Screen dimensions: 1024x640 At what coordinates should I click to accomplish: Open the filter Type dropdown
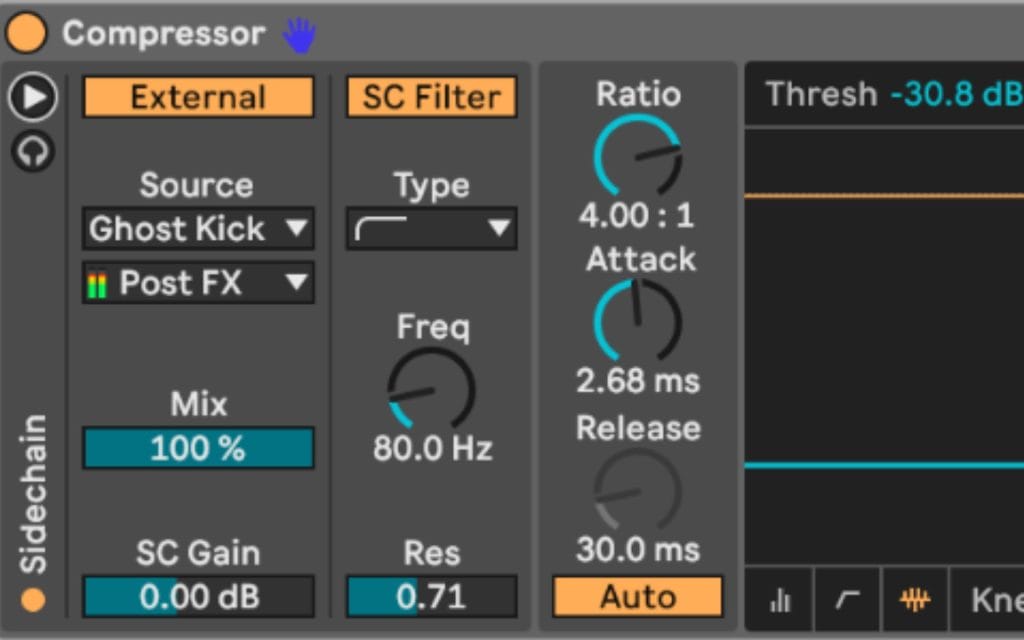431,229
